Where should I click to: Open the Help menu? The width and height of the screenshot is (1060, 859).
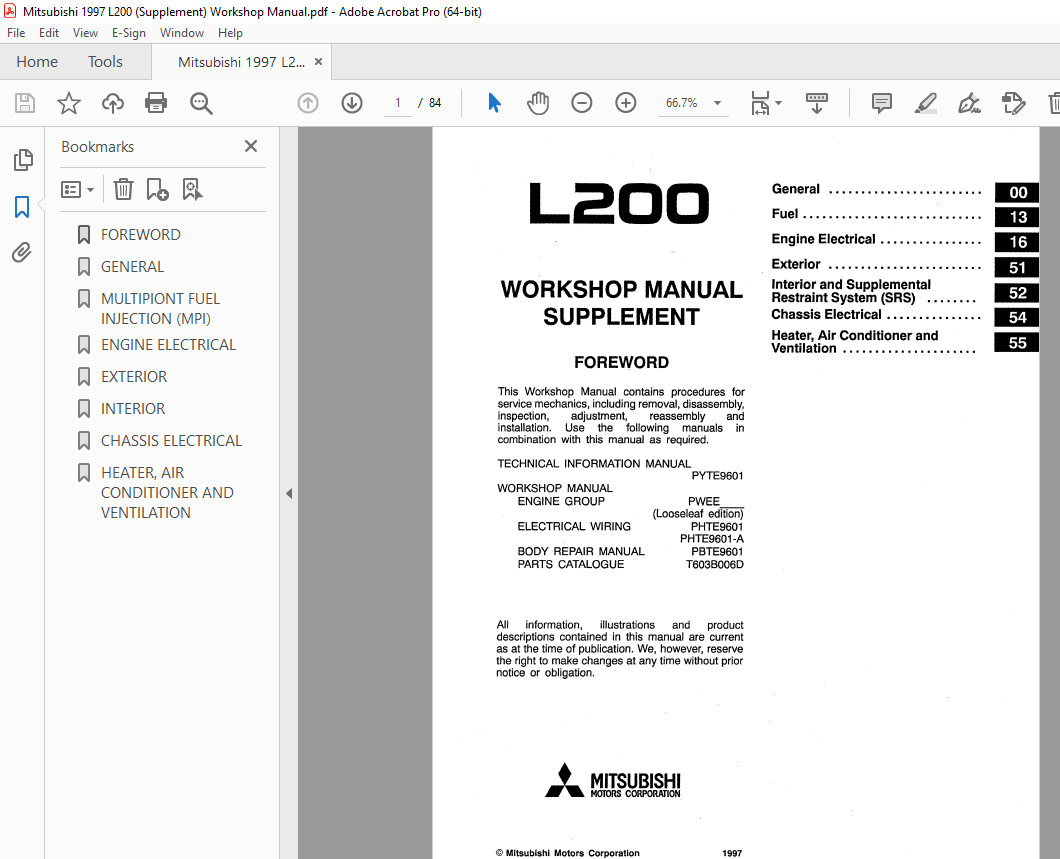[x=230, y=32]
